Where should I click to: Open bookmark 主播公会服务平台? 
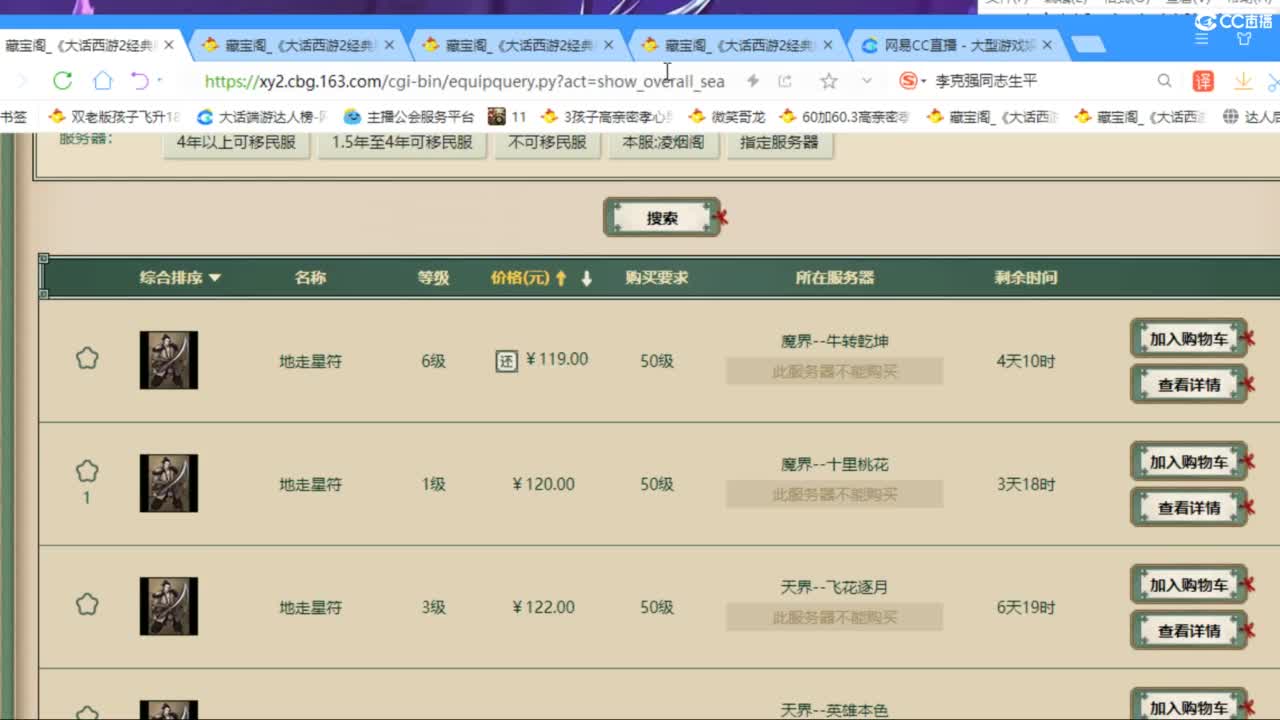click(409, 117)
